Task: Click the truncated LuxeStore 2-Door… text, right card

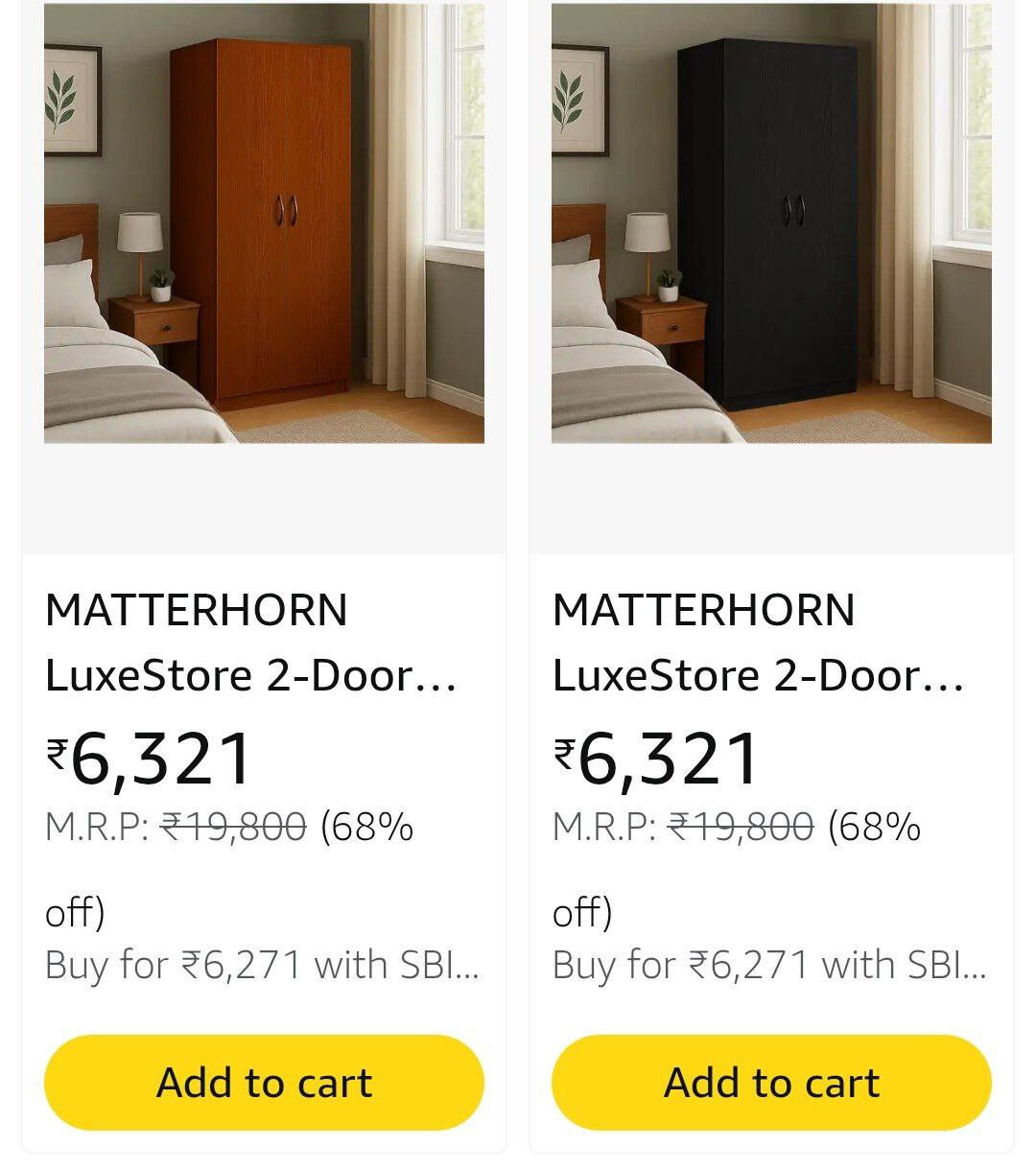Action: click(x=759, y=676)
